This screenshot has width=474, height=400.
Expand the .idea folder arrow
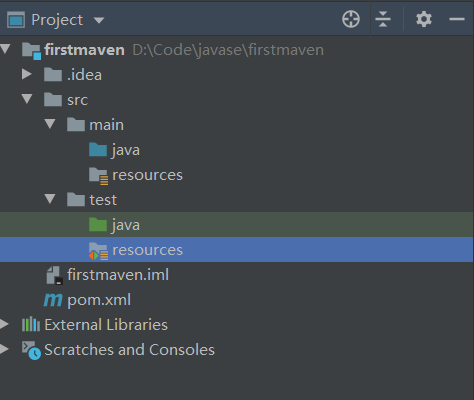point(27,74)
